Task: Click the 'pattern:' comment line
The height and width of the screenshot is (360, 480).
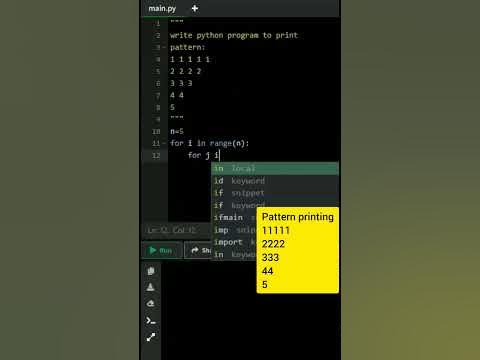Action: pos(187,47)
